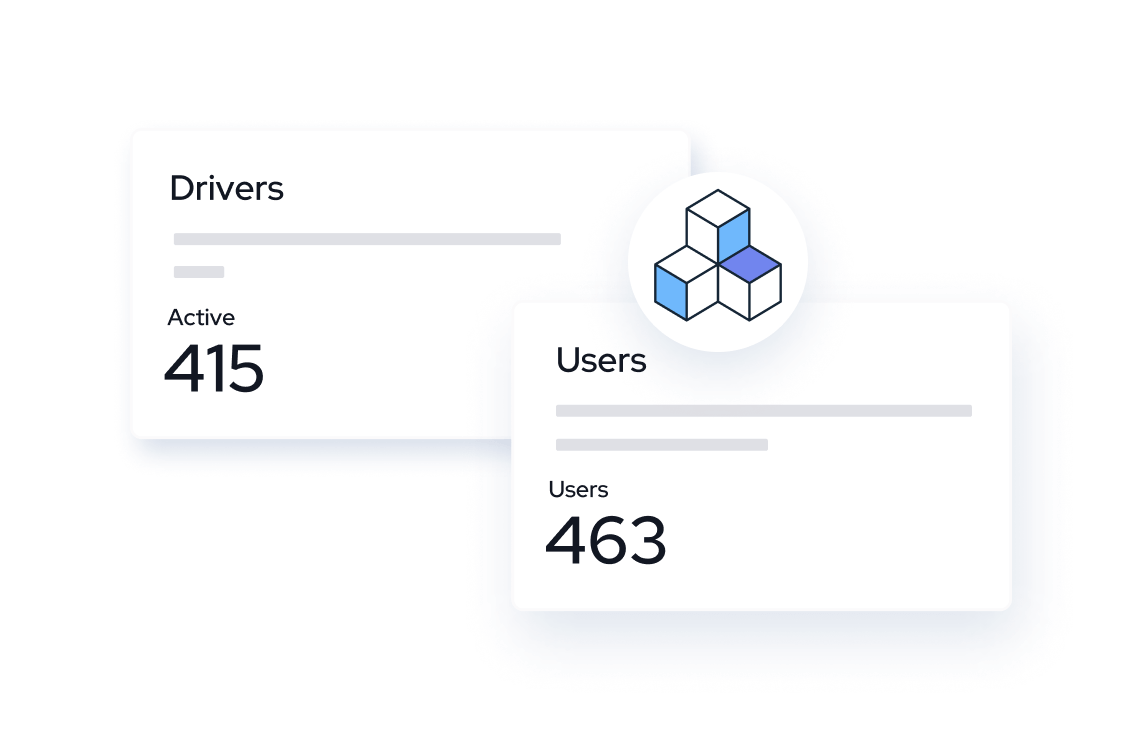Open the Drivers card heading
Image resolution: width=1140 pixels, height=740 pixels.
pos(226,188)
